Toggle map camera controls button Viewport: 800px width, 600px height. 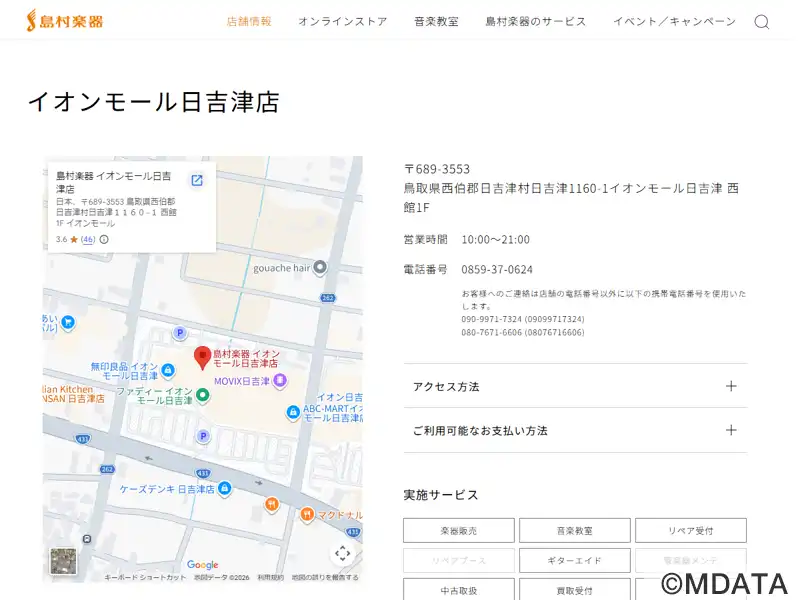[342, 553]
